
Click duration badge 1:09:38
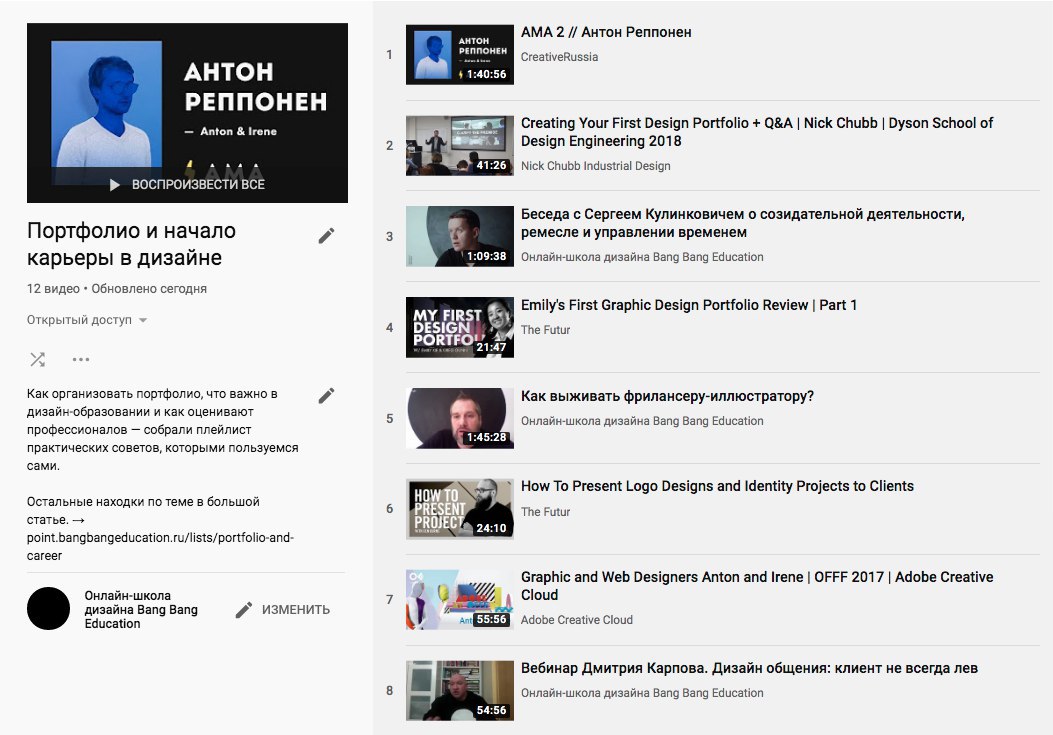[x=486, y=256]
